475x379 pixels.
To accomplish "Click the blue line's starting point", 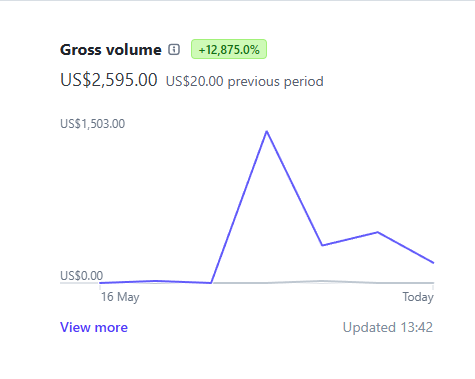I will point(100,283).
